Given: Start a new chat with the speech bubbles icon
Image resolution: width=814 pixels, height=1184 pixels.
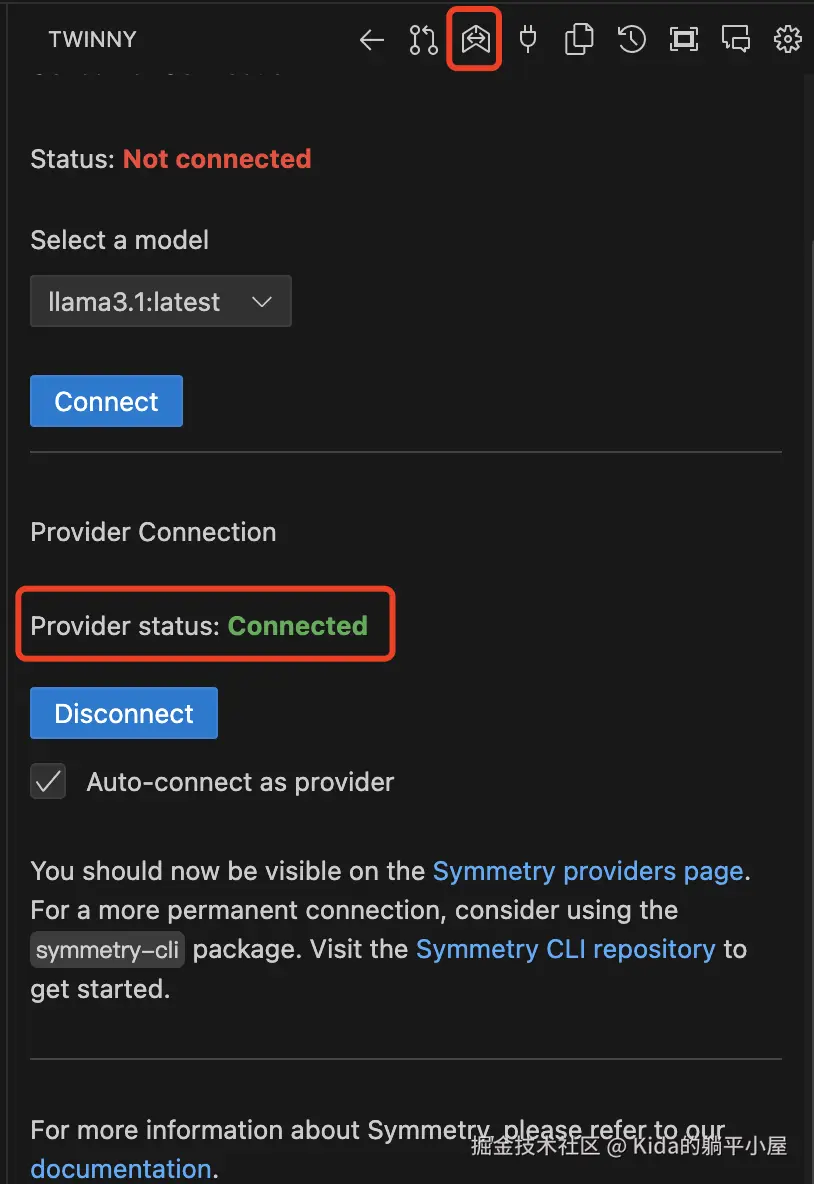Looking at the screenshot, I should tap(736, 40).
